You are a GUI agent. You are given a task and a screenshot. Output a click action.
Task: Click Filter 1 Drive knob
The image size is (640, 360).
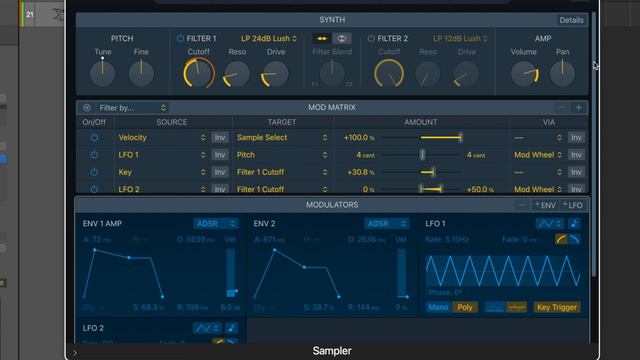click(x=275, y=74)
